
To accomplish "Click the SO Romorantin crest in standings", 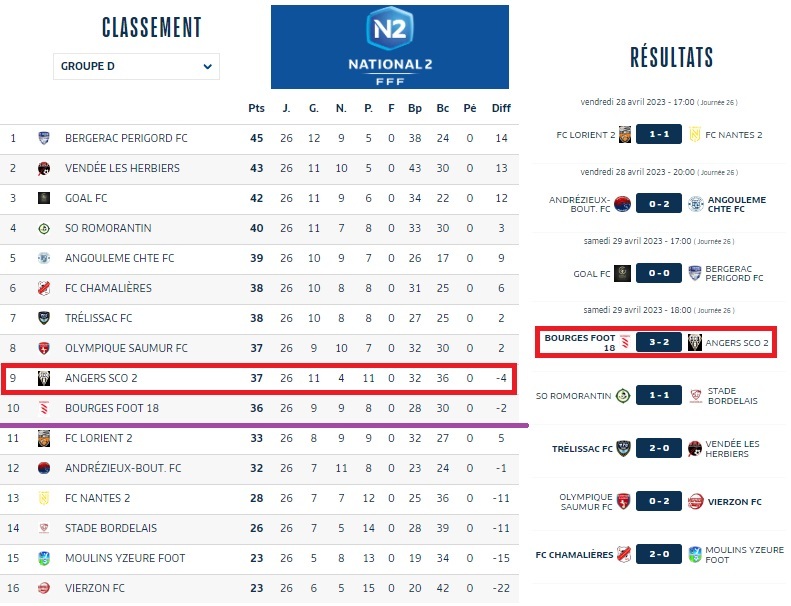I will [44, 228].
